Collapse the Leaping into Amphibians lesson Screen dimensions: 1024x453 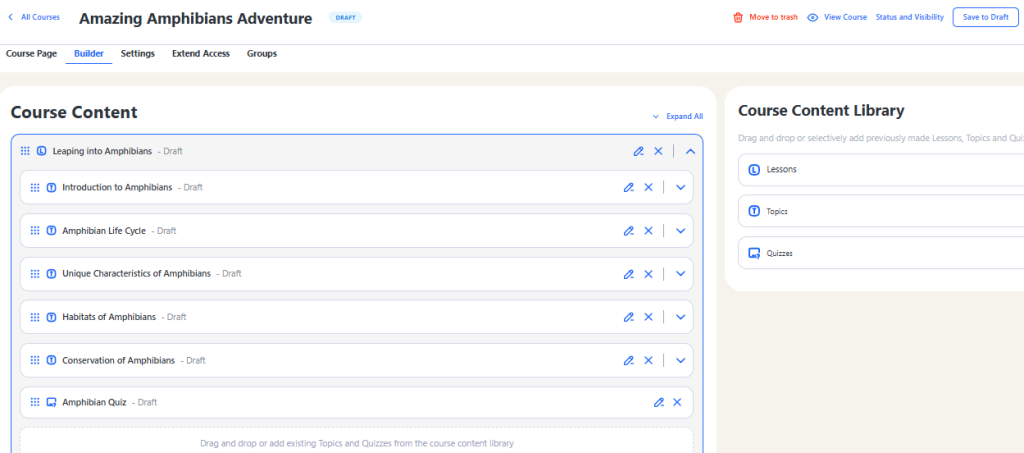point(690,151)
